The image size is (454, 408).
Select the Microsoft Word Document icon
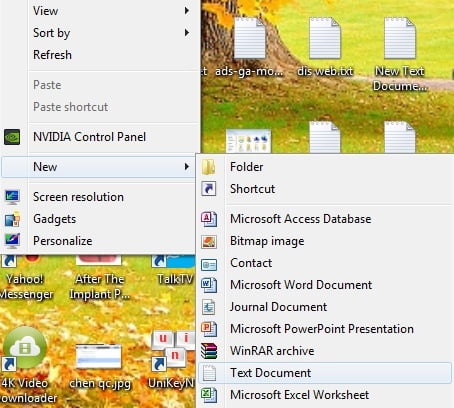point(209,285)
